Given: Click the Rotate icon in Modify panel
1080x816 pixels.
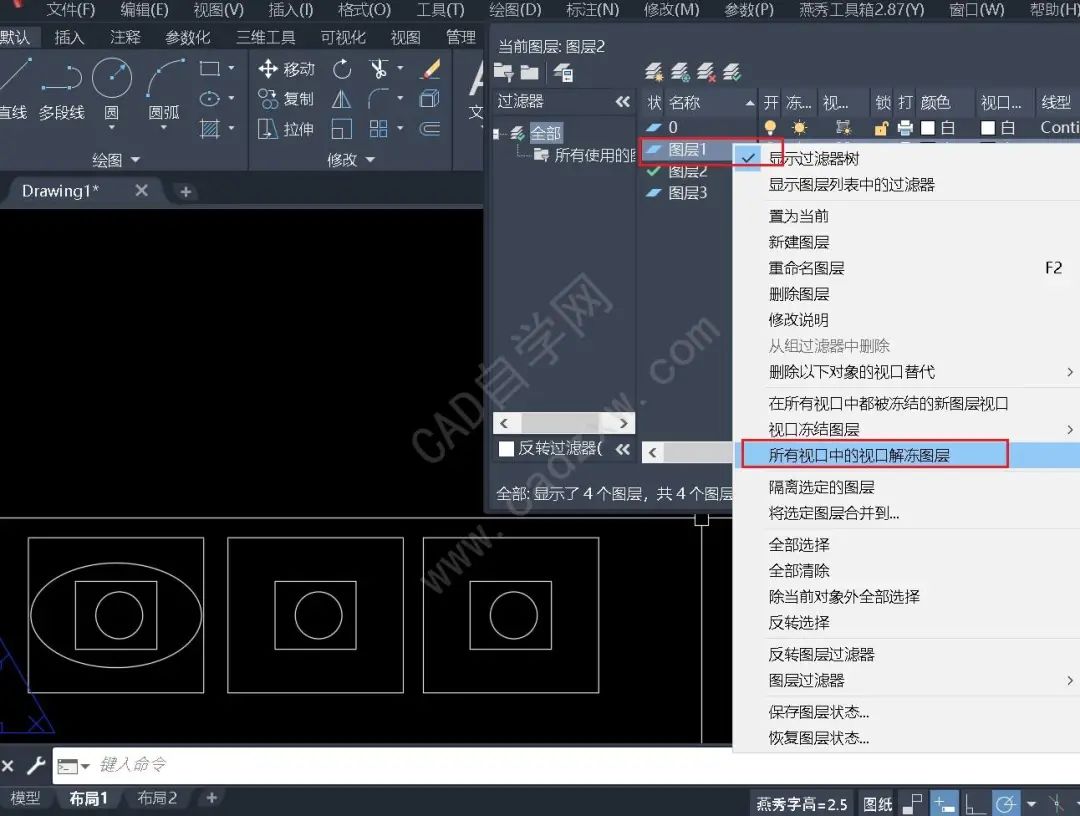Looking at the screenshot, I should pyautogui.click(x=342, y=69).
